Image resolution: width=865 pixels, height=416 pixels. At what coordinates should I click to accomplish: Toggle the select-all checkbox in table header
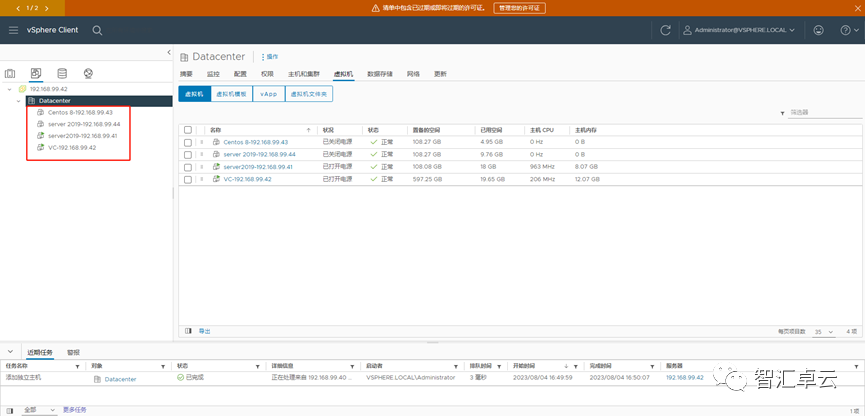(x=188, y=130)
